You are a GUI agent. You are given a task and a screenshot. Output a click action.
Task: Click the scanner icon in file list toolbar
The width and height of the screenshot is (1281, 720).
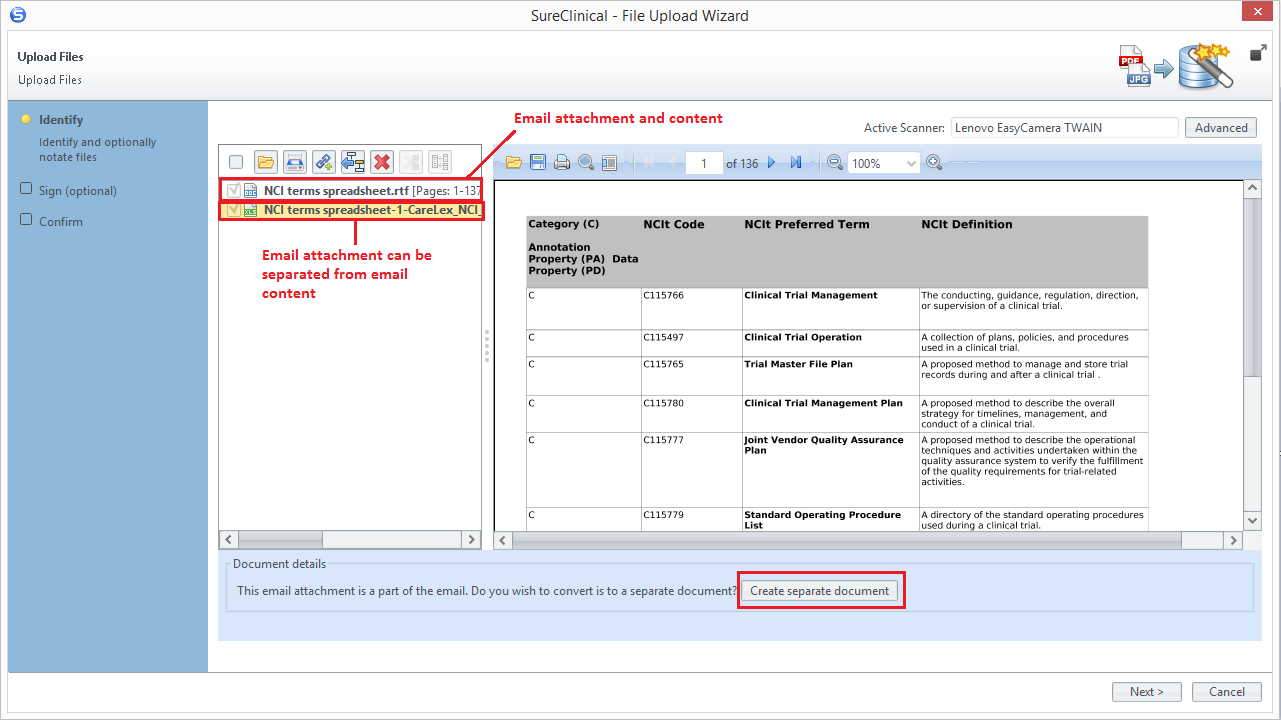coord(294,162)
